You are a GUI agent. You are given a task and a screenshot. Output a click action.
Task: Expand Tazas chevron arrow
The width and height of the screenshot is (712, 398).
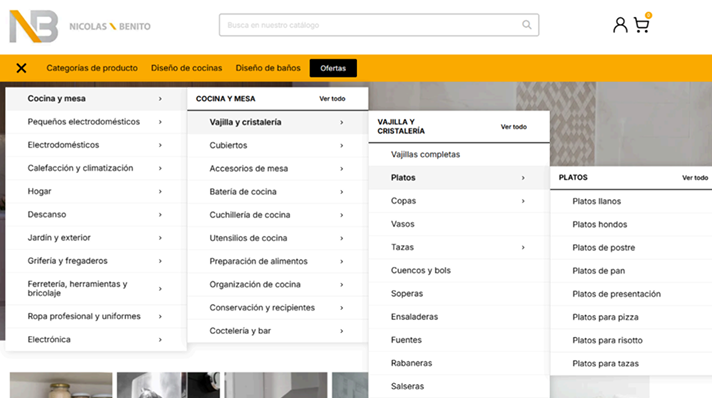coord(523,247)
